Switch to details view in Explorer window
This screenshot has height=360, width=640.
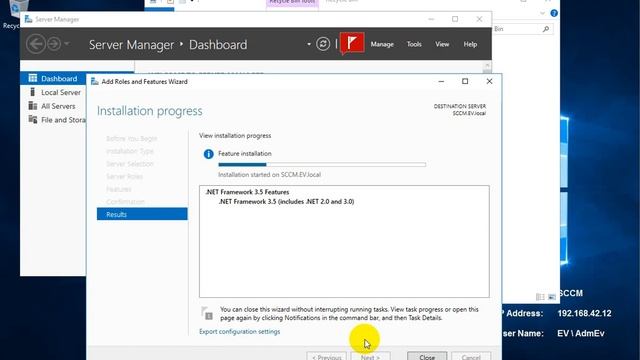(540, 297)
